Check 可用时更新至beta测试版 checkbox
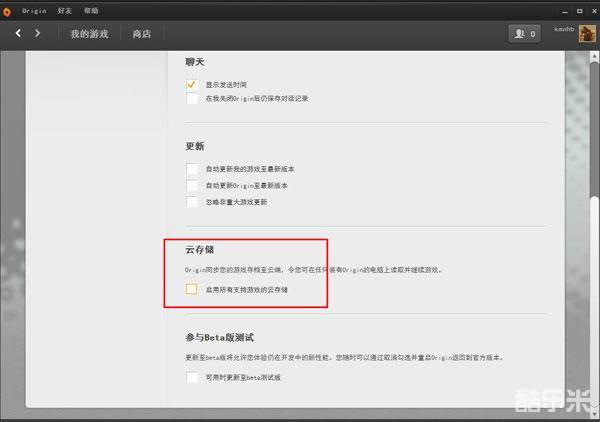Viewport: 600px width, 422px height. click(x=193, y=377)
